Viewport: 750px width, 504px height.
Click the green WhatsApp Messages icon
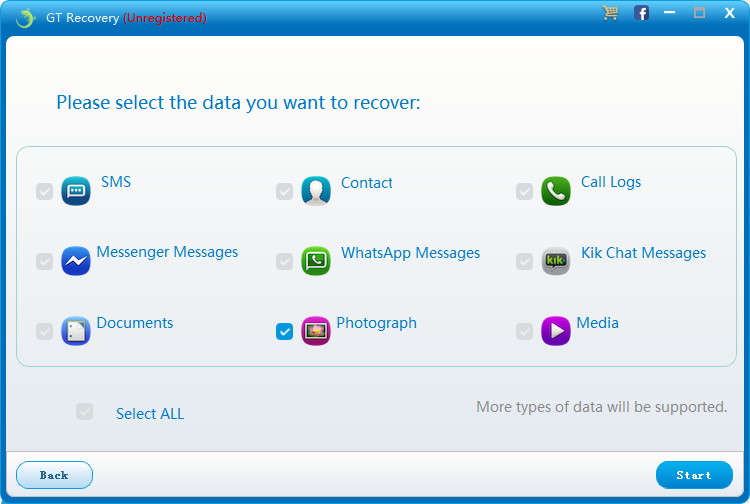[316, 261]
